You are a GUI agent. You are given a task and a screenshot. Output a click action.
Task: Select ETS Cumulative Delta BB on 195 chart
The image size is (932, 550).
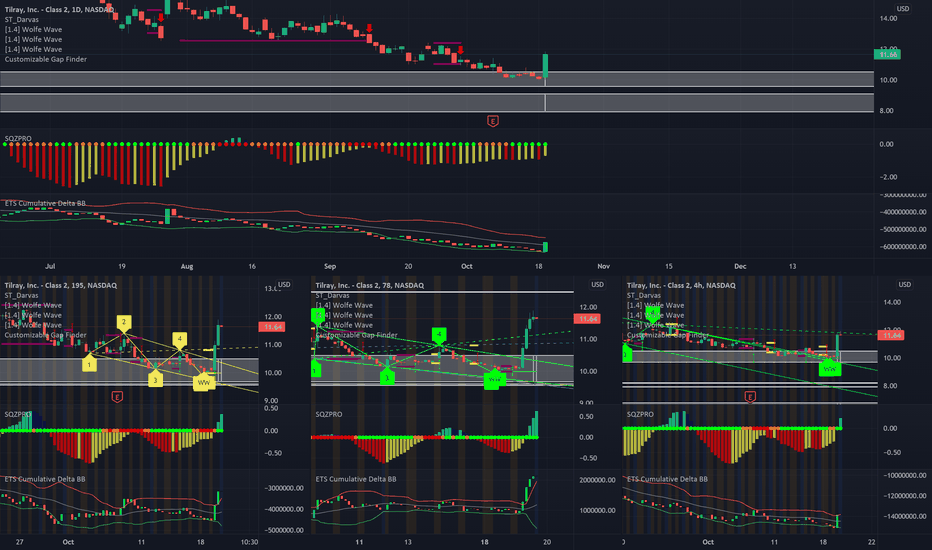coord(45,479)
